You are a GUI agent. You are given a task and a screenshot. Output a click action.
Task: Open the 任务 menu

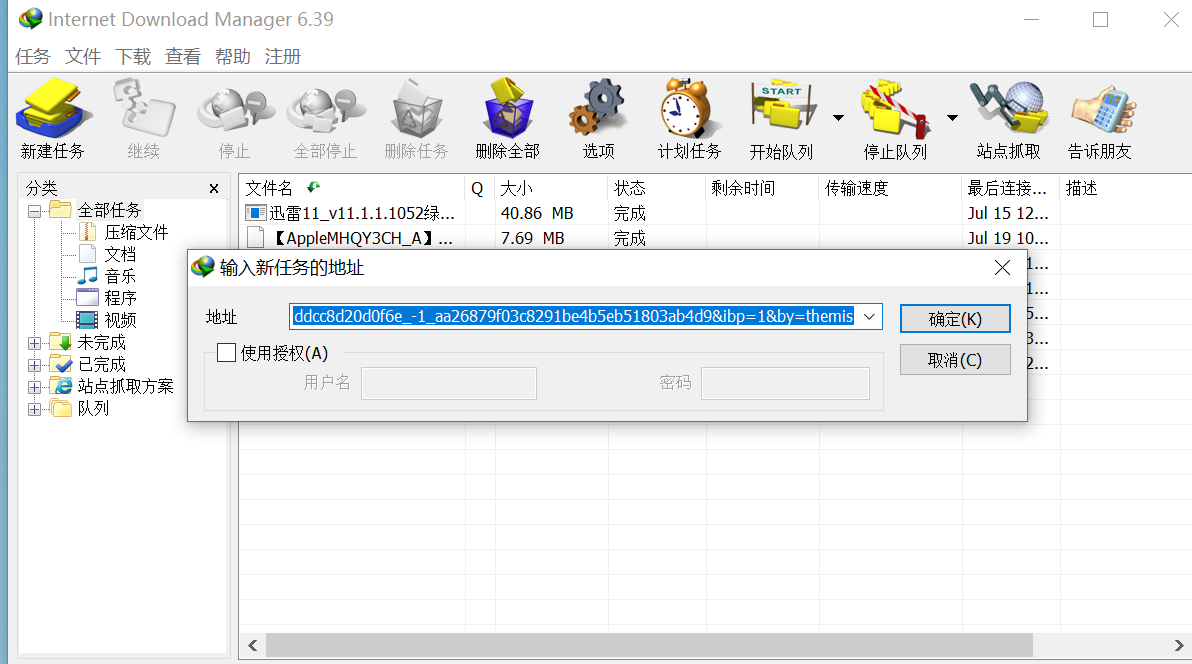click(33, 56)
